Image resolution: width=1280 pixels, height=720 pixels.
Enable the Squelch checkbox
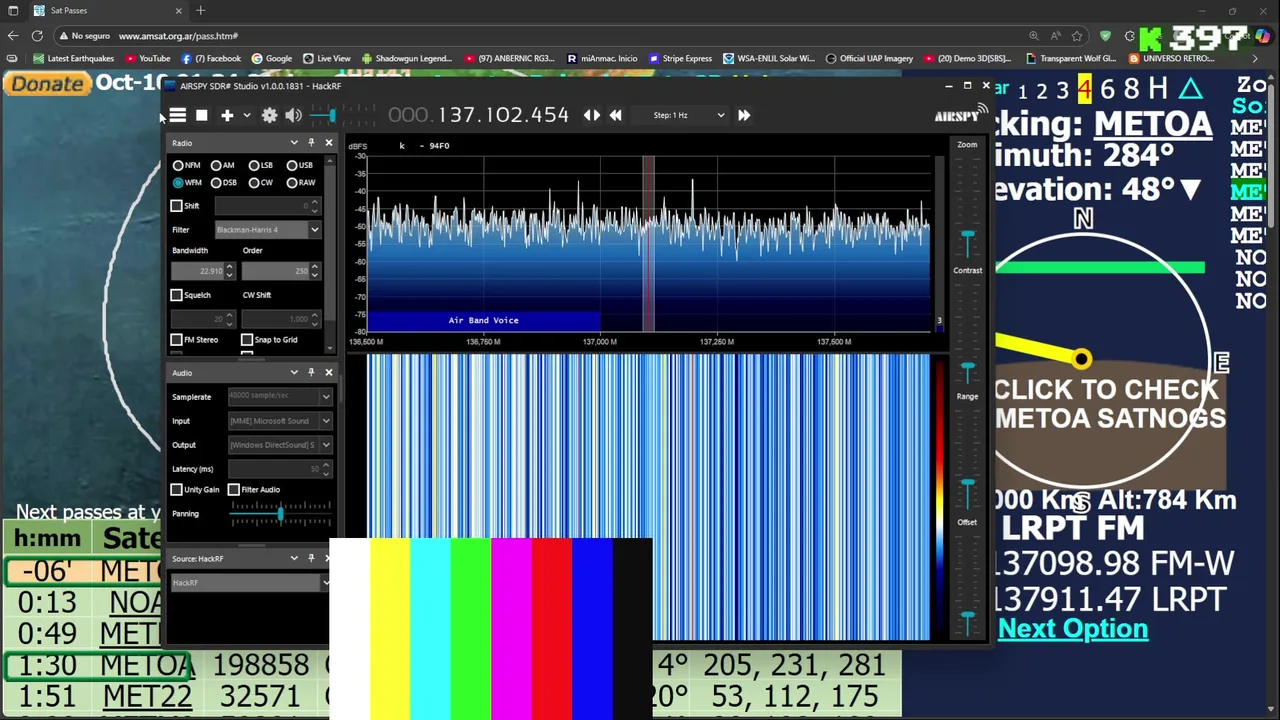177,295
